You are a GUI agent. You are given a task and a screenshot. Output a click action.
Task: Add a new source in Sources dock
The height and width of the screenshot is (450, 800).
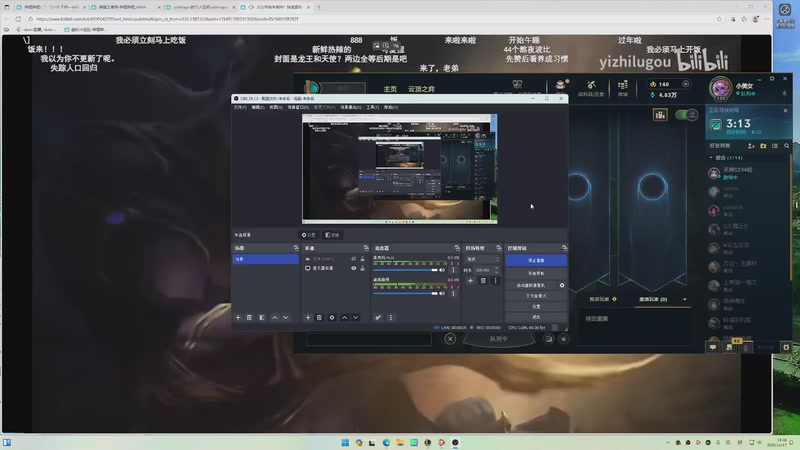coord(308,317)
